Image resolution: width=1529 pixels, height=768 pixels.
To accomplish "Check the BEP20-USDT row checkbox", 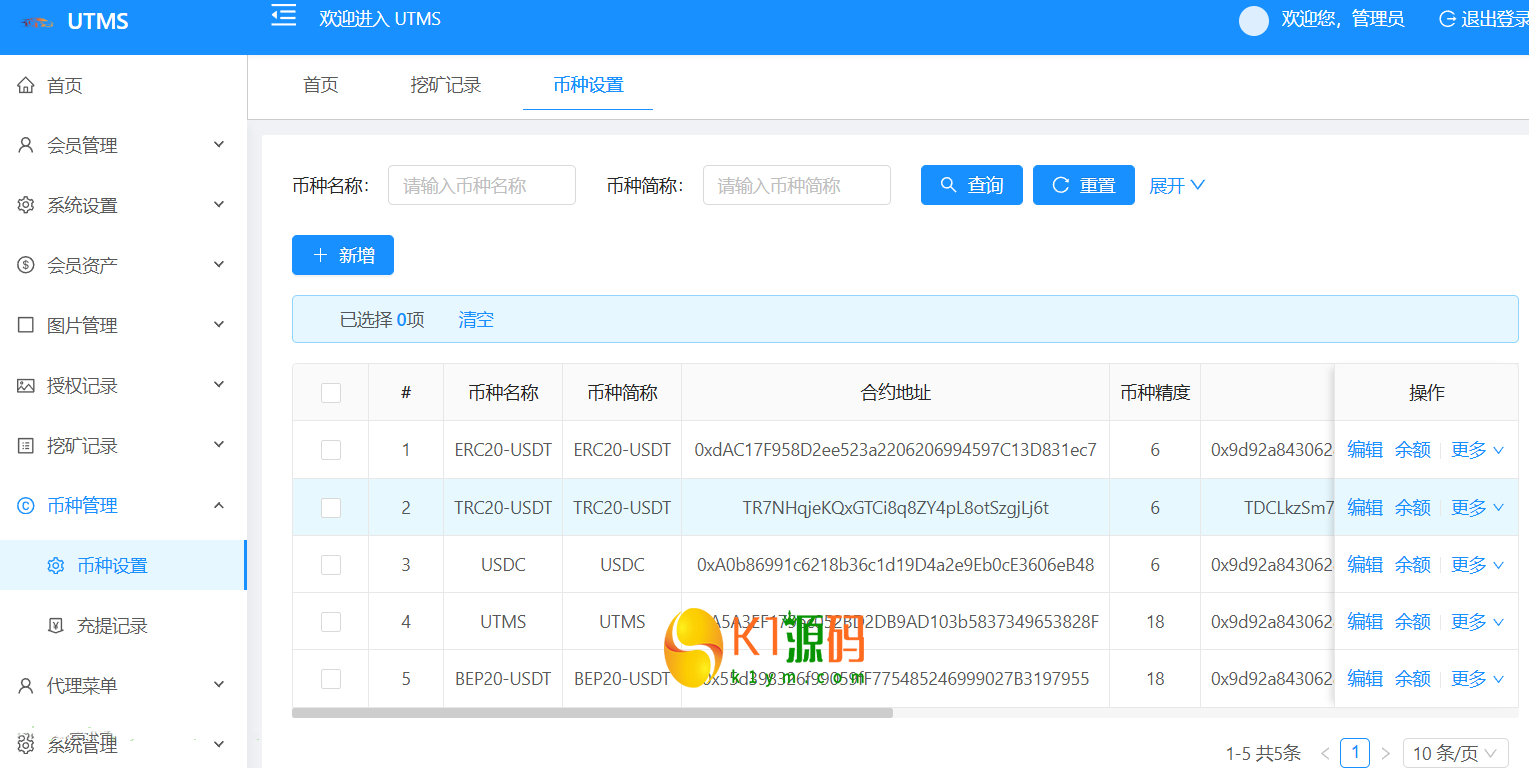I will pyautogui.click(x=331, y=679).
